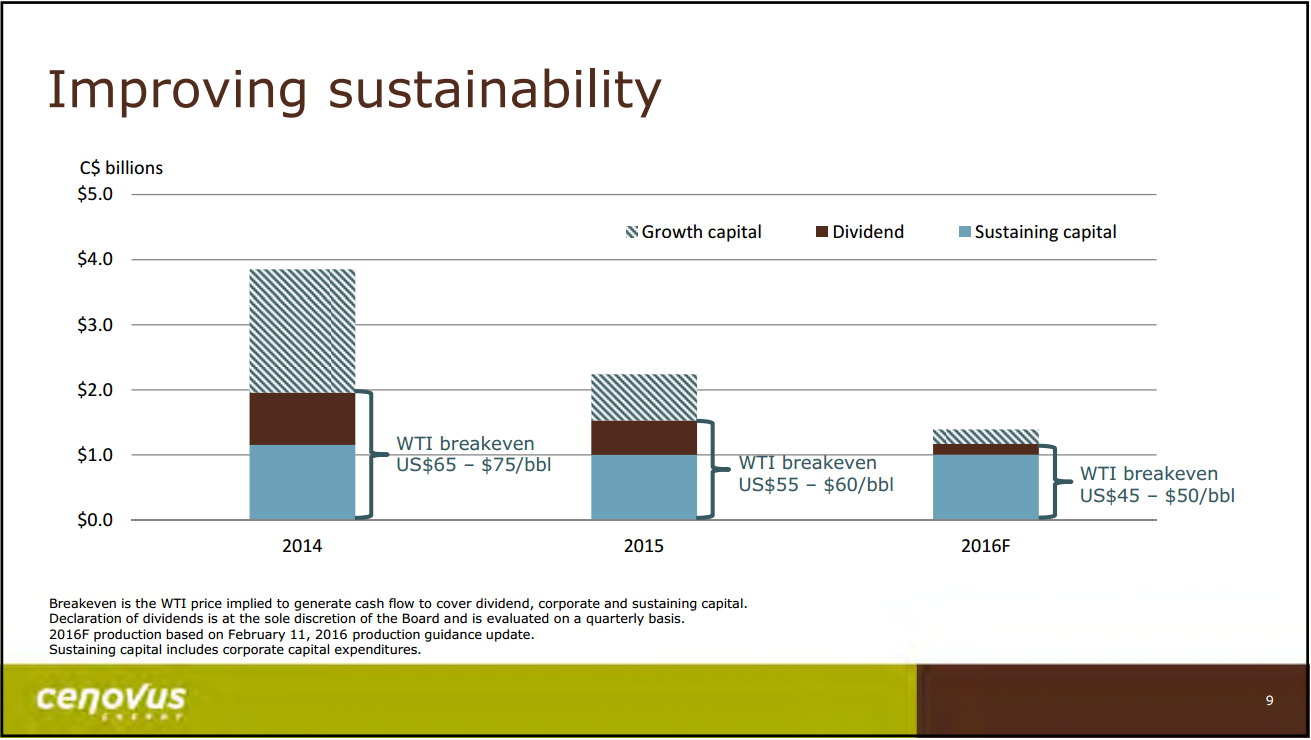Select the 2015 dividend brown bar segment
The width and height of the screenshot is (1311, 740).
[x=644, y=438]
